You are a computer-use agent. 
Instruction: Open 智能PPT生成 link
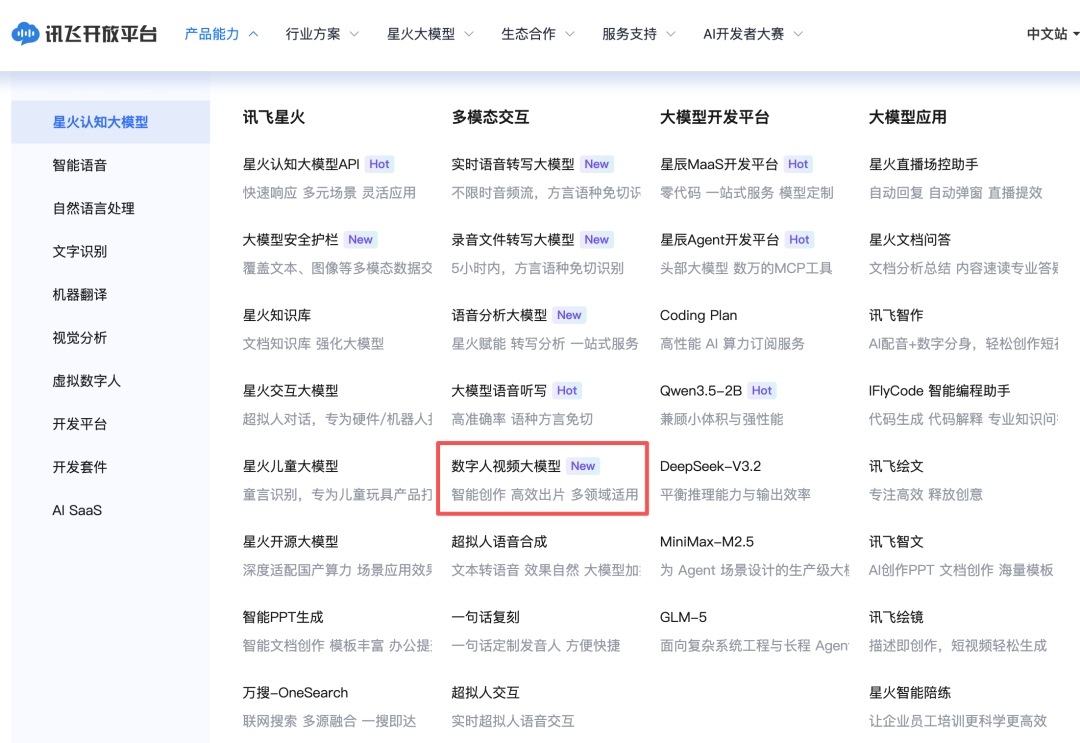click(282, 617)
